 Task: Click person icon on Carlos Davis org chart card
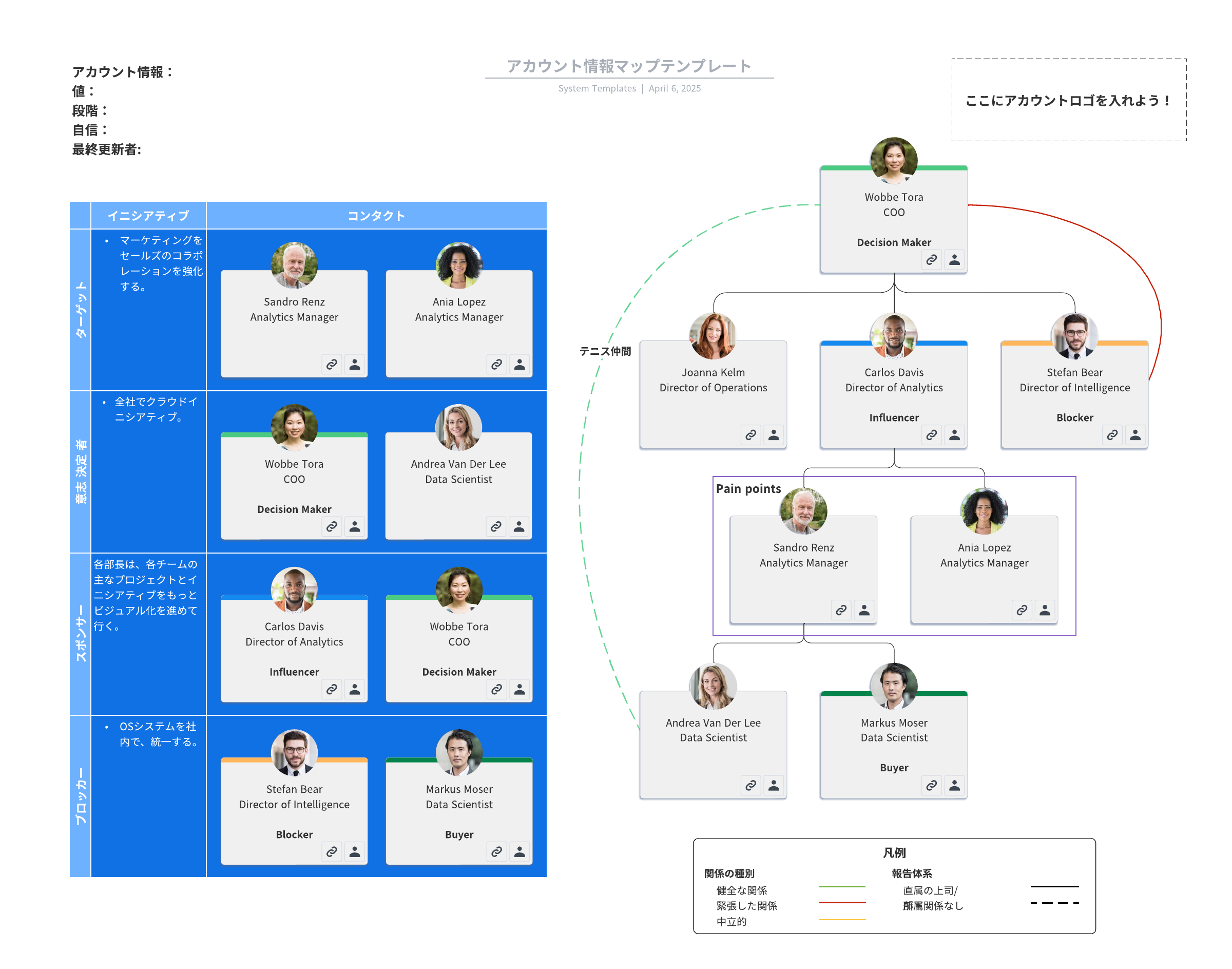pyautogui.click(x=954, y=435)
